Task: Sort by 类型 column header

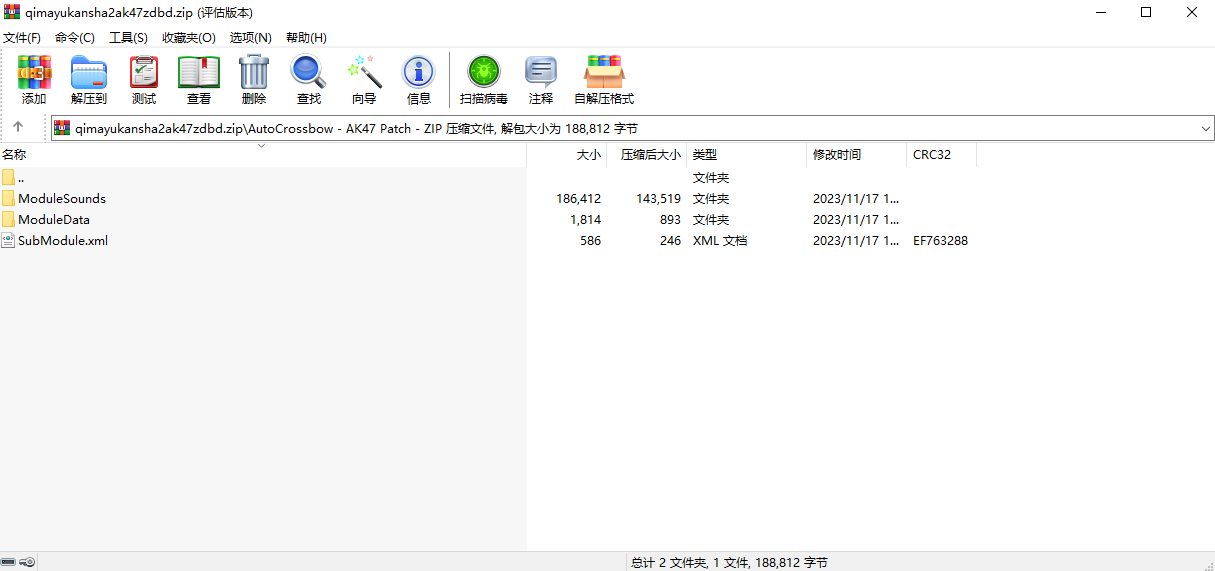Action: pos(747,155)
